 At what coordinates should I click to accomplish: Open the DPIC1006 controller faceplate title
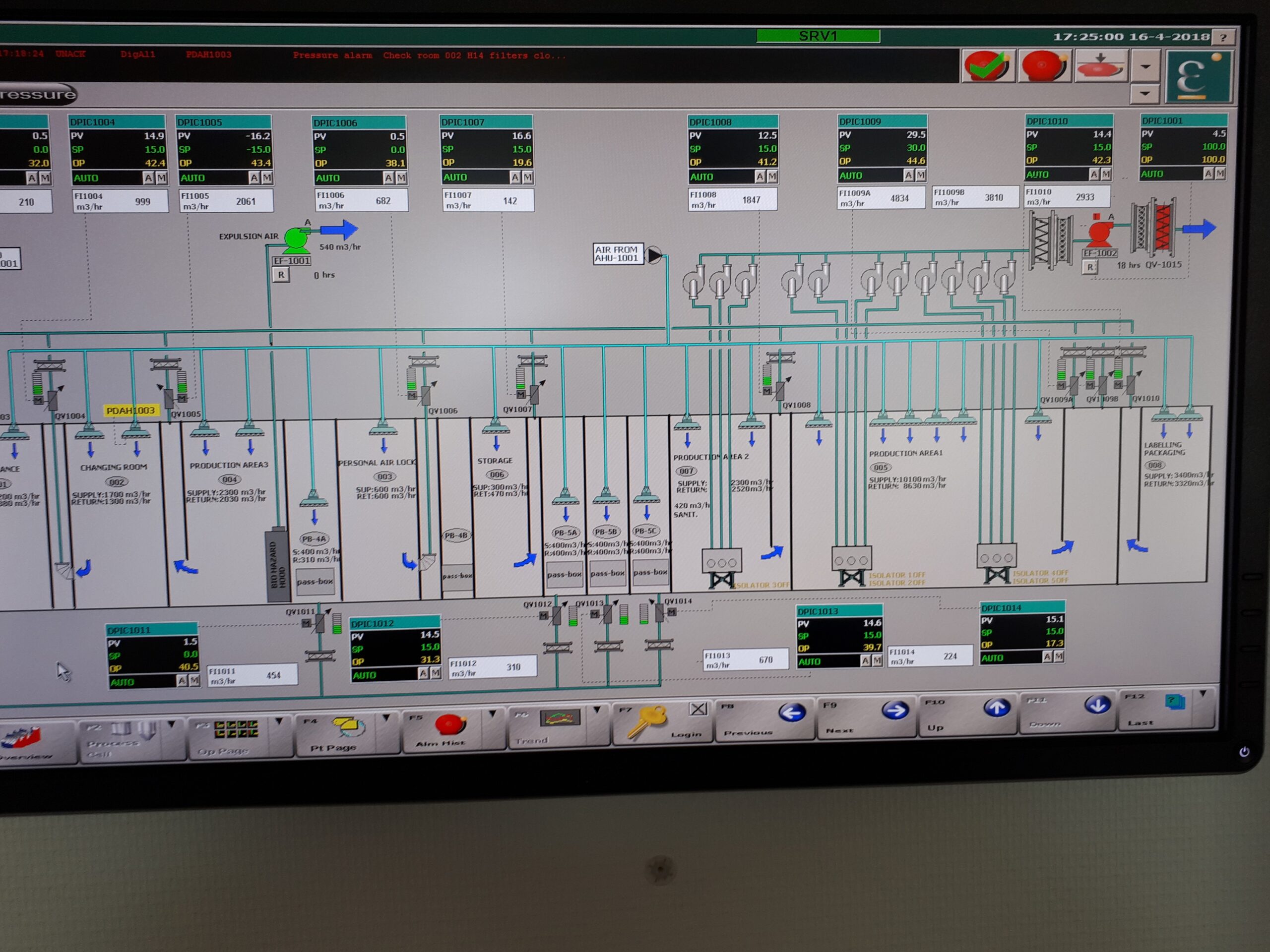click(359, 123)
